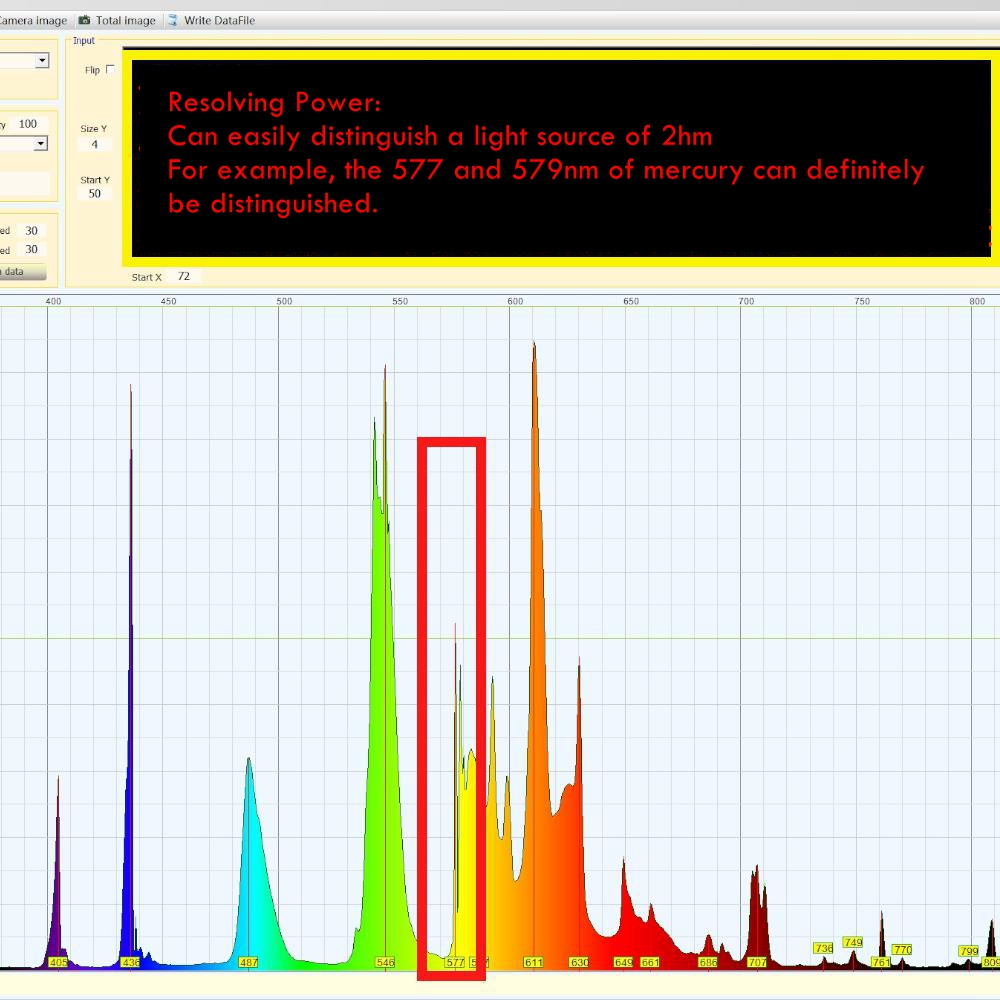Click the Write DataFile icon

pos(173,20)
